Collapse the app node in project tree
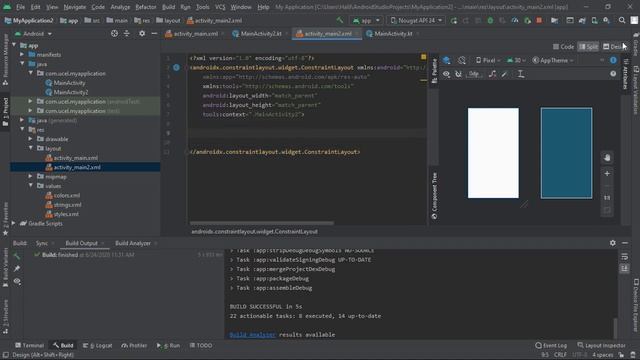The image size is (640, 360). pos(14,45)
